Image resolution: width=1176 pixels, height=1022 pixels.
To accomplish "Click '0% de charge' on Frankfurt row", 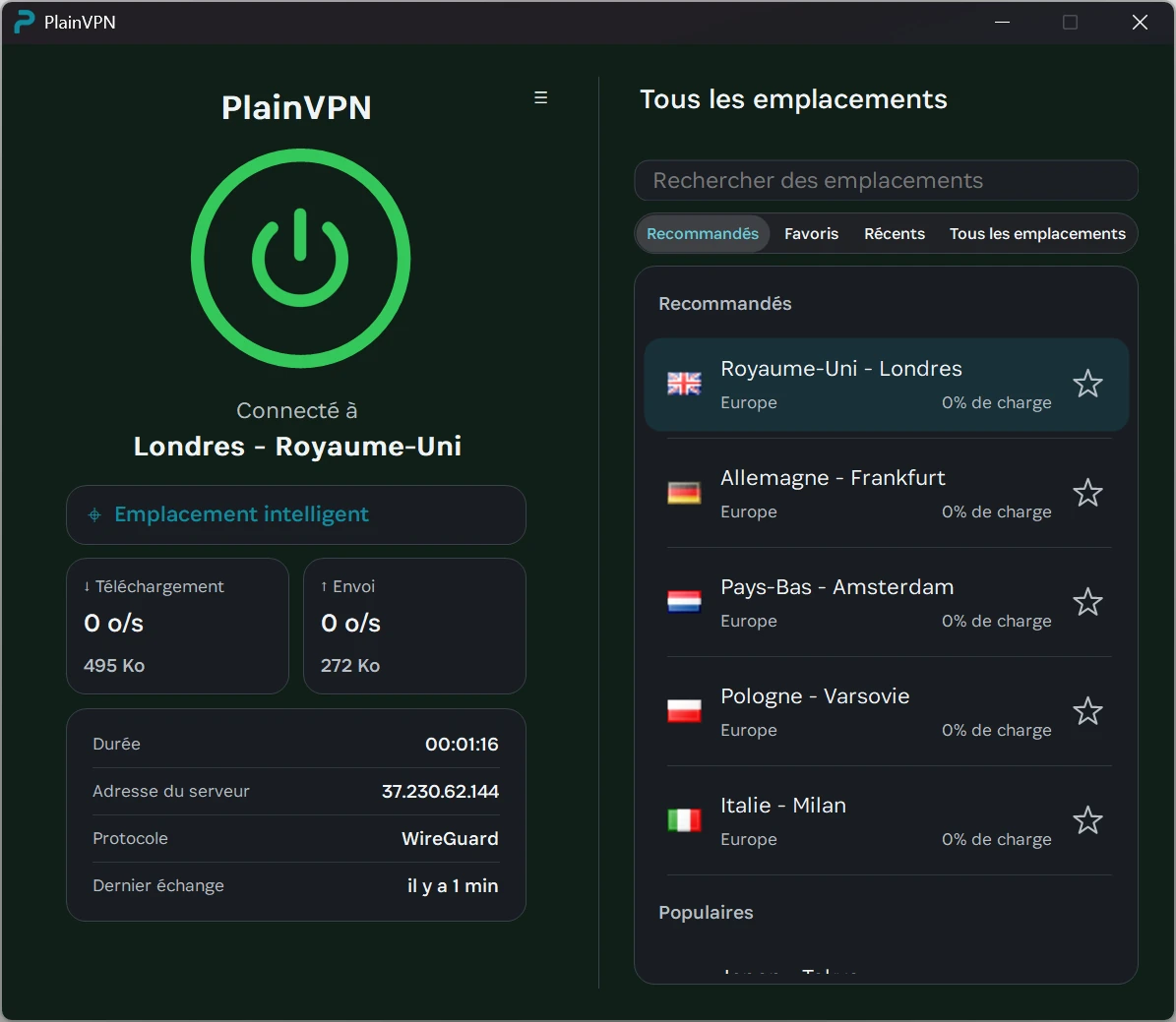I will [997, 511].
